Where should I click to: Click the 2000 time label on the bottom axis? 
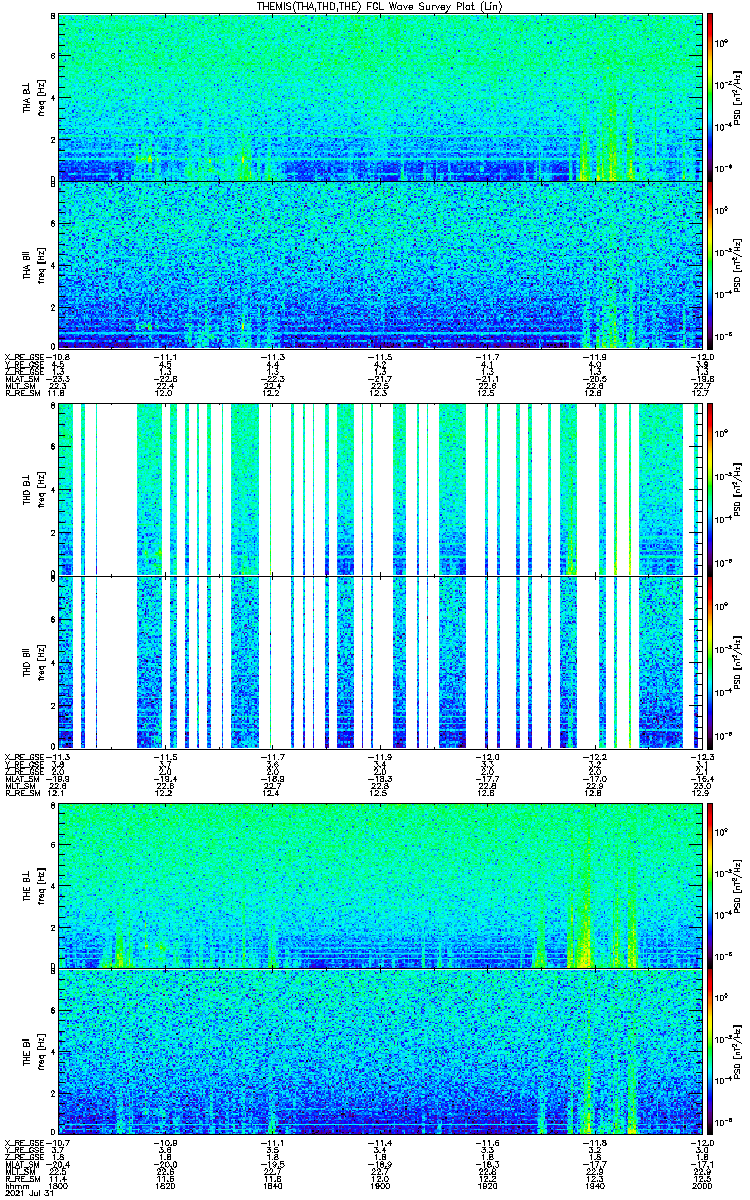click(703, 1185)
